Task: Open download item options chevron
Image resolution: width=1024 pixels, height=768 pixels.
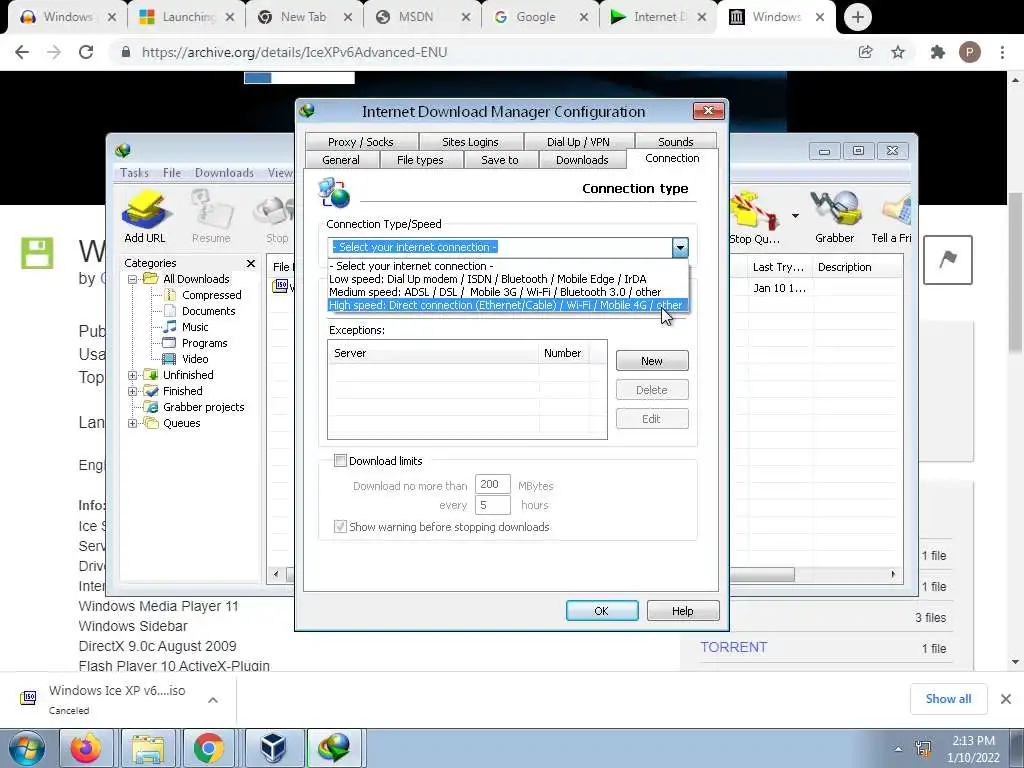Action: click(213, 700)
